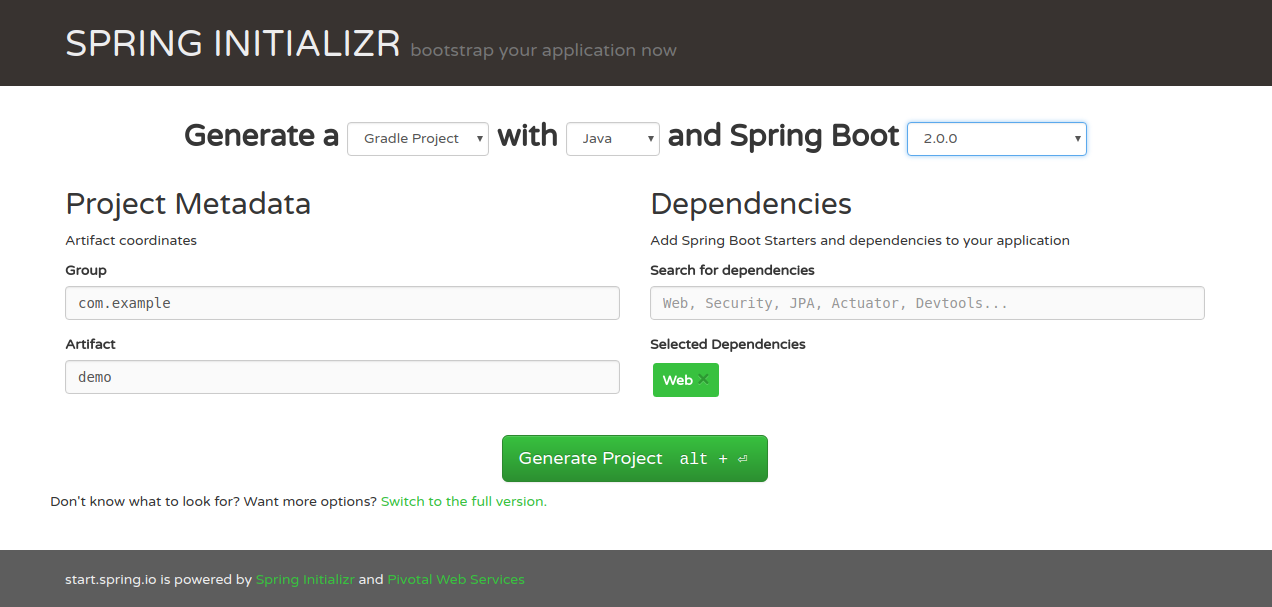Click the Generate Project button

point(634,458)
